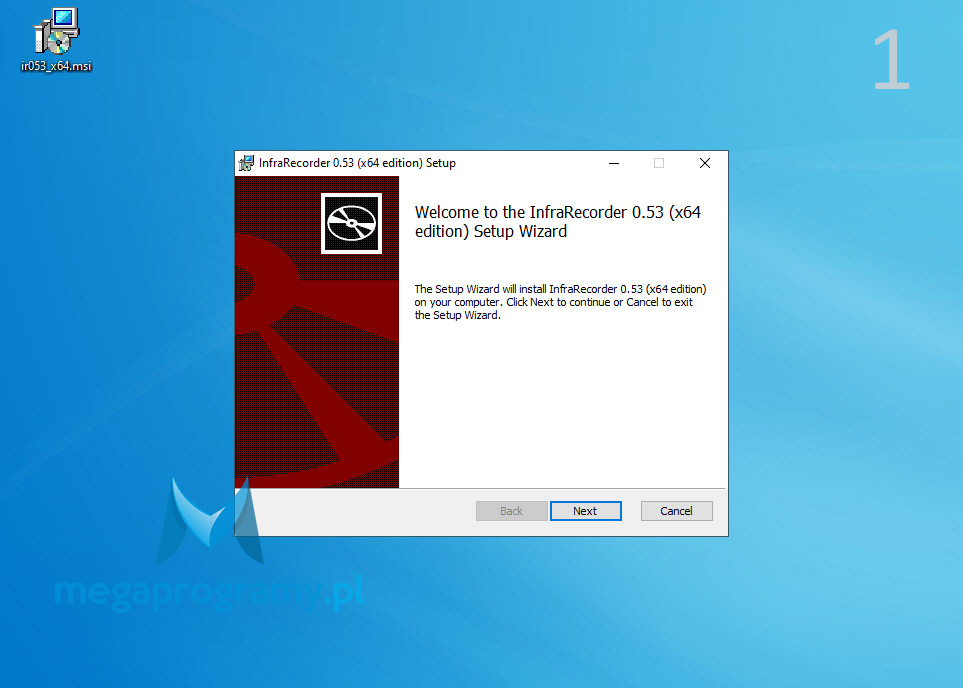Screen dimensions: 963x688
Task: Click Next to continue setup
Action: (x=585, y=511)
